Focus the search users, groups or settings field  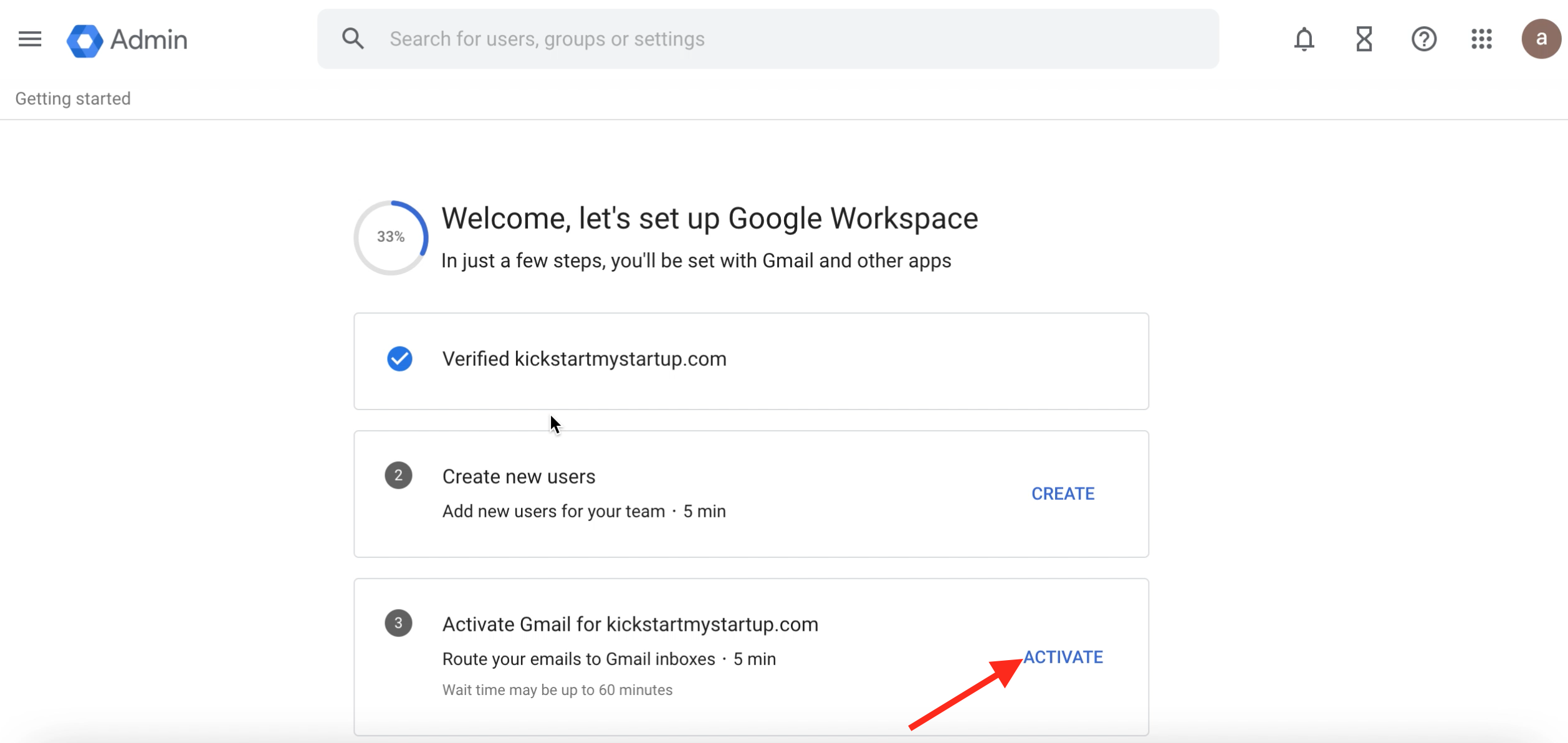pos(768,39)
